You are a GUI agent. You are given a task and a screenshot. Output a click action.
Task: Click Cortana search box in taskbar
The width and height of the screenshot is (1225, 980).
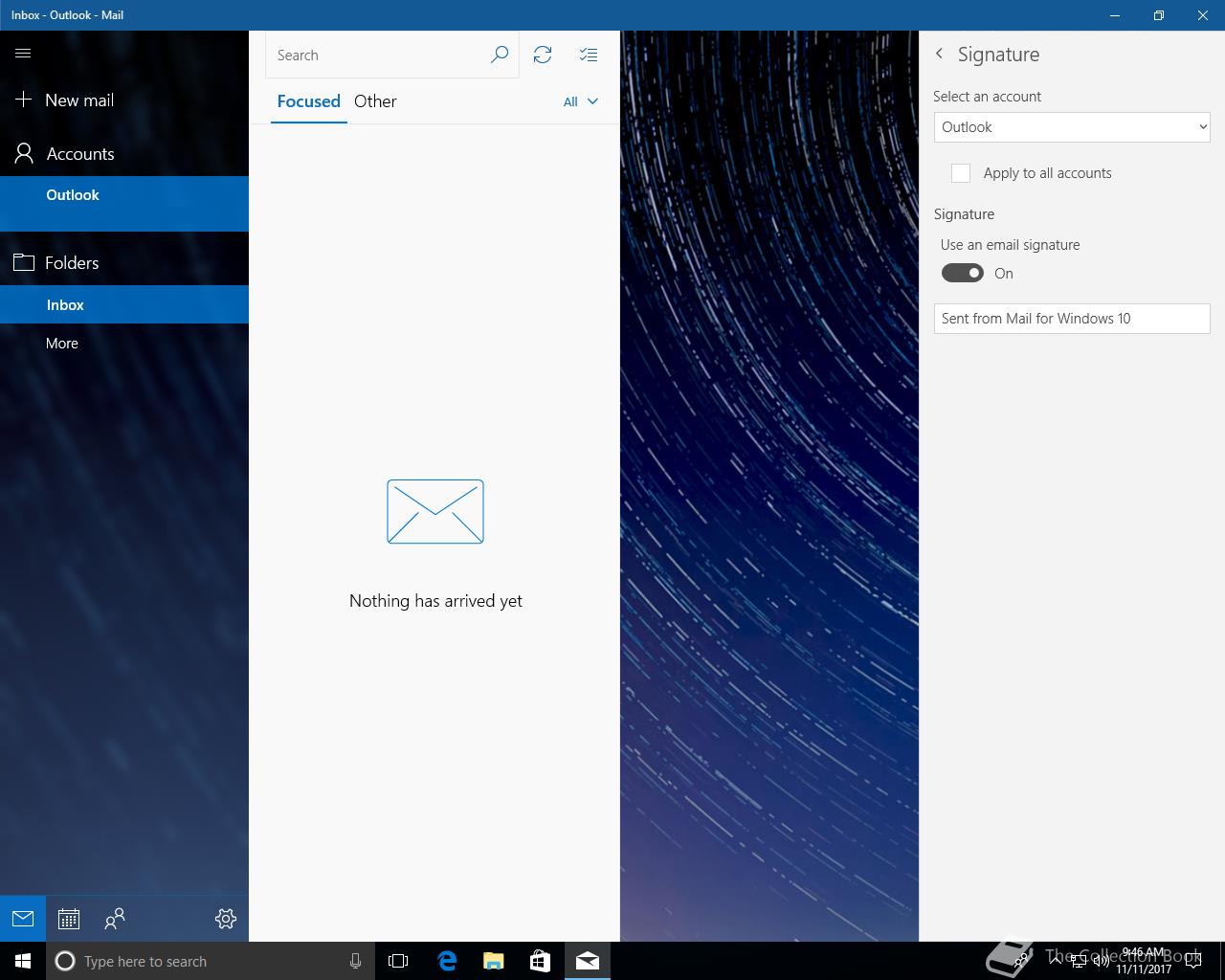point(211,961)
